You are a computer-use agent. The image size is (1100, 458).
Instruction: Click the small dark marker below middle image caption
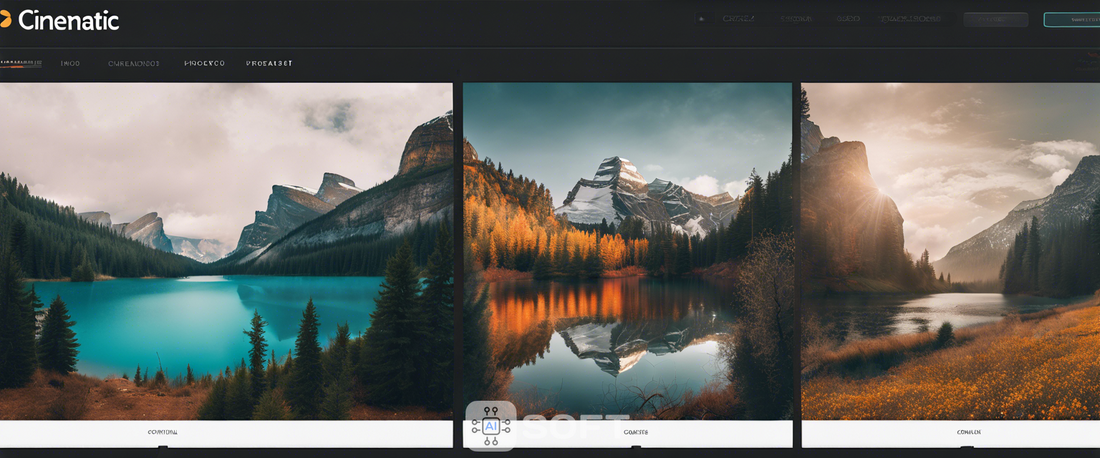636,446
